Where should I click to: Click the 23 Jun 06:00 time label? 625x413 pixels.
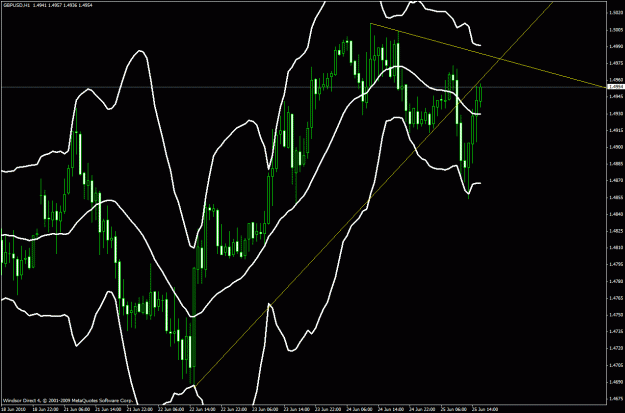[264, 409]
